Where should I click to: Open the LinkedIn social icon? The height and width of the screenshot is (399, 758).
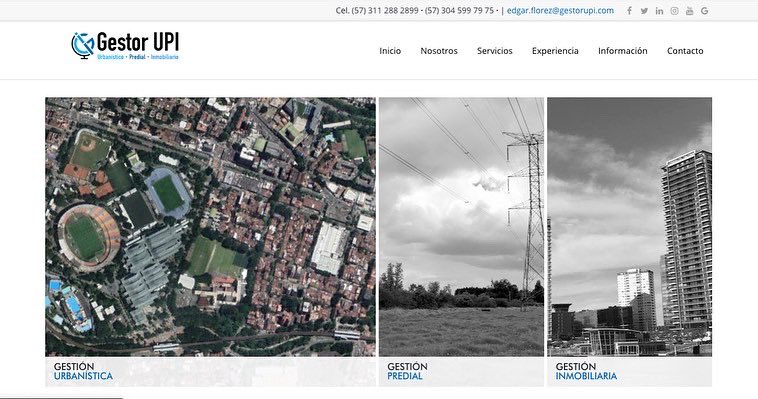659,11
